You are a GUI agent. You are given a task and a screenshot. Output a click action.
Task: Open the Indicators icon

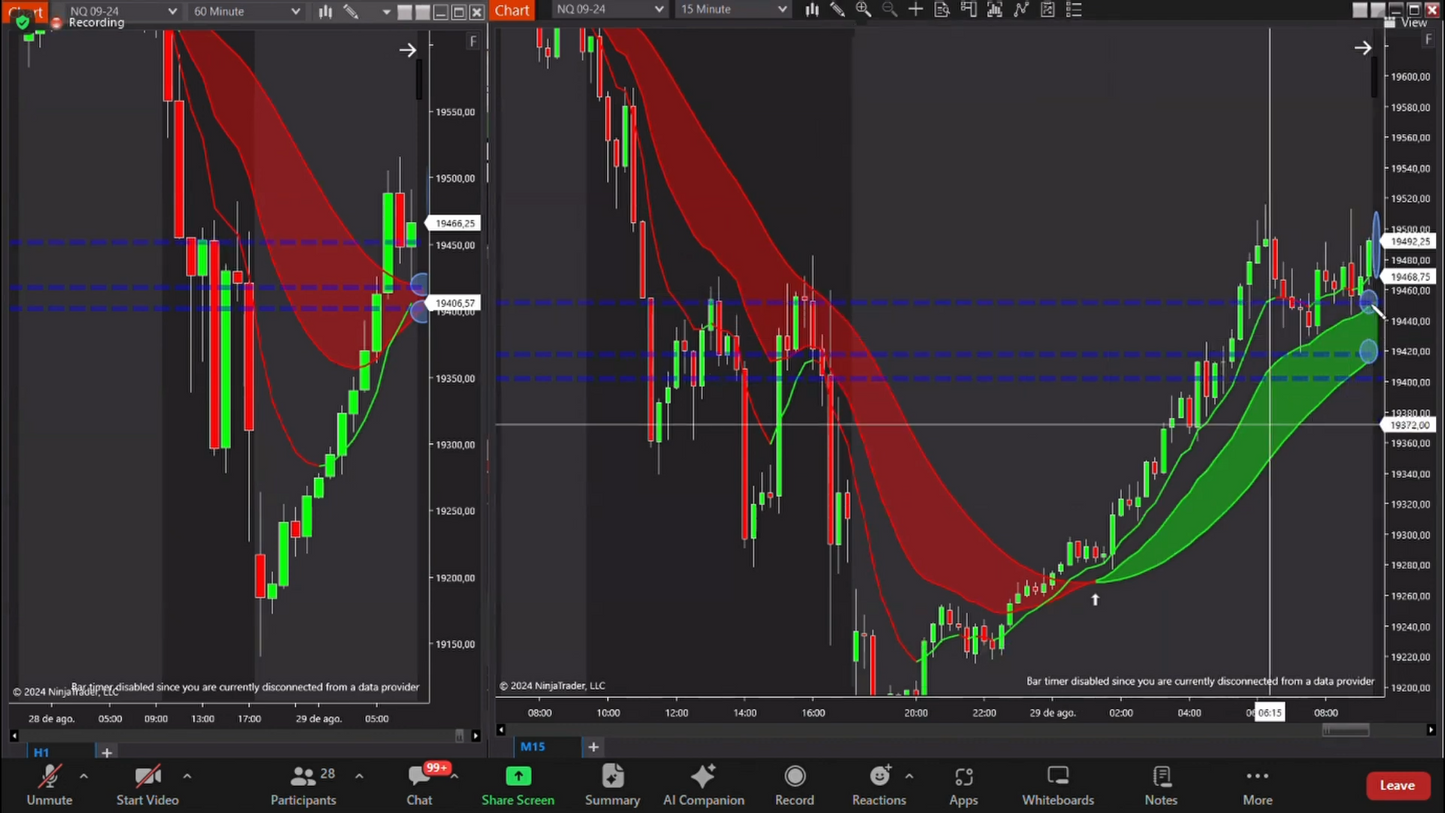(995, 9)
